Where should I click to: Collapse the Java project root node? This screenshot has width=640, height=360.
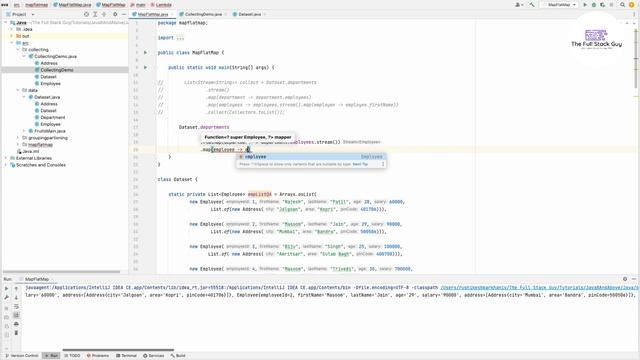[x=6, y=22]
